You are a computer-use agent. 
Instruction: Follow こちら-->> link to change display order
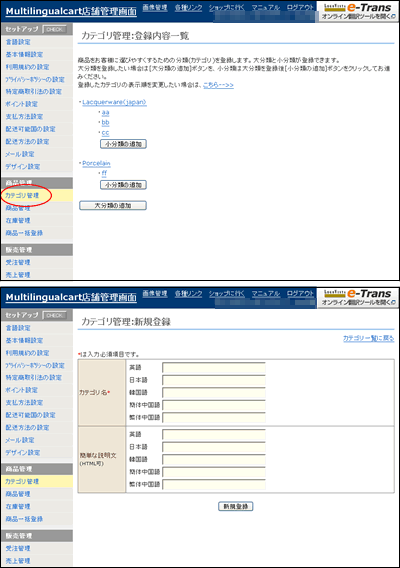218,85
